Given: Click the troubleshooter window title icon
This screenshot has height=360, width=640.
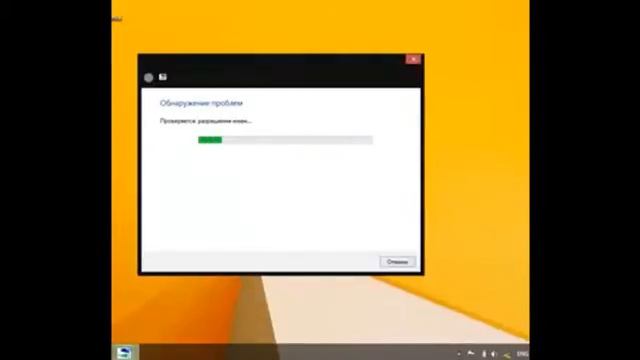Looking at the screenshot, I should coord(163,77).
